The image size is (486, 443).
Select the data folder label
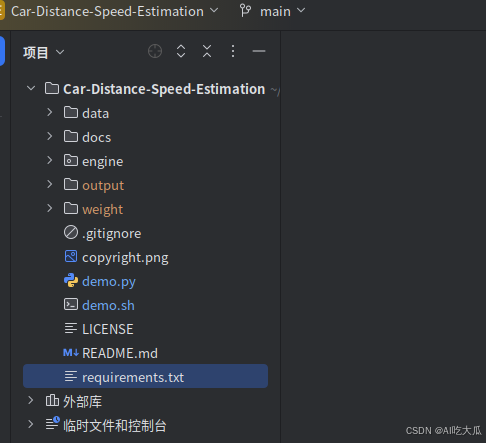(x=95, y=113)
